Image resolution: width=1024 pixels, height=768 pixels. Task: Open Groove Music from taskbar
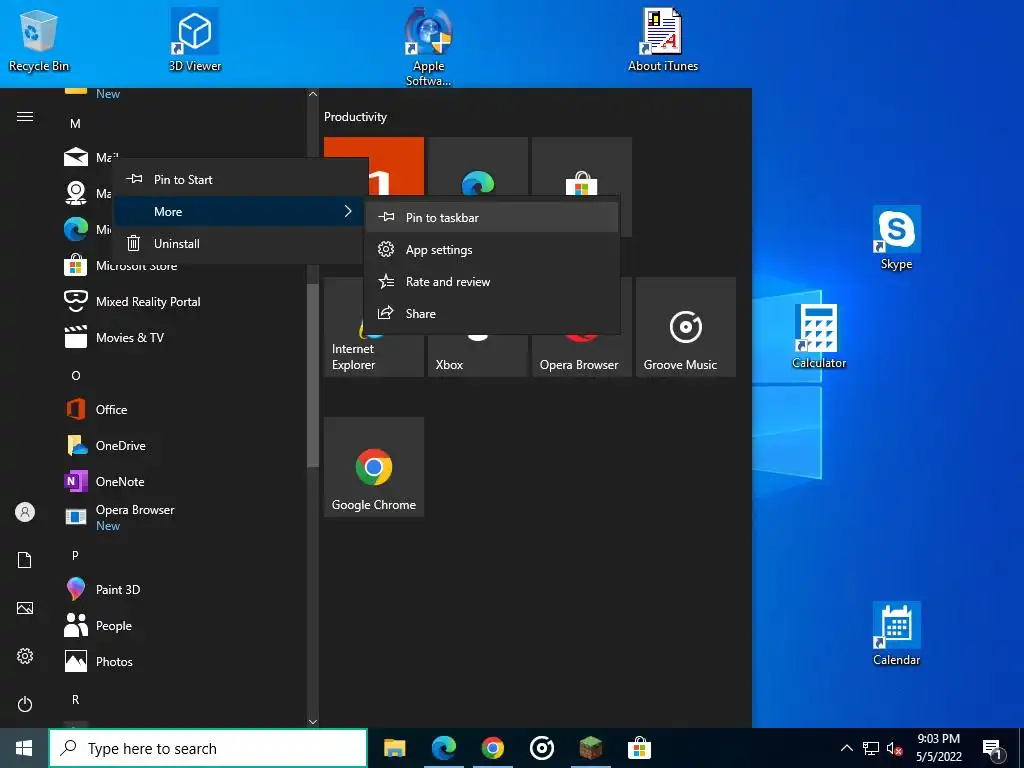(541, 748)
